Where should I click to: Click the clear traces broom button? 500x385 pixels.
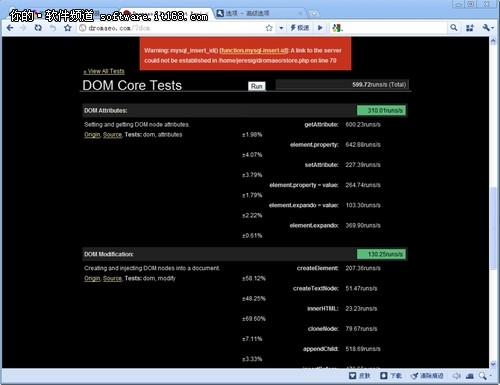click(427, 376)
